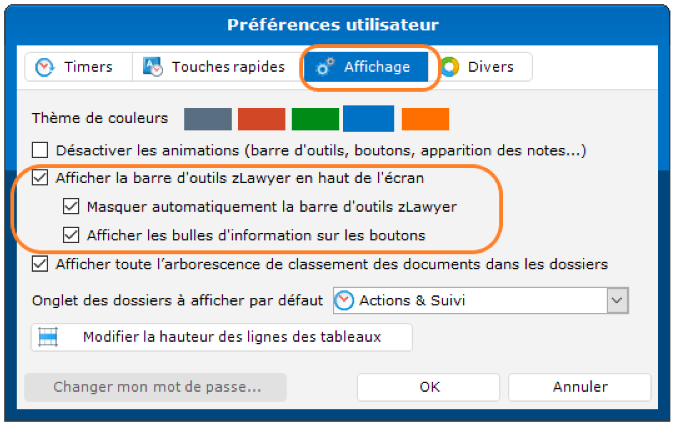Click the Timers clock icon
This screenshot has height=425, width=674.
point(45,67)
